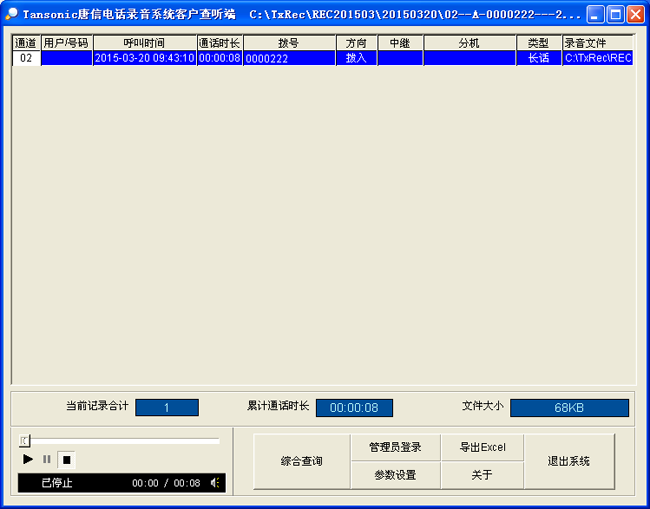Click the application icon in title bar
650x509 pixels.
click(x=12, y=14)
